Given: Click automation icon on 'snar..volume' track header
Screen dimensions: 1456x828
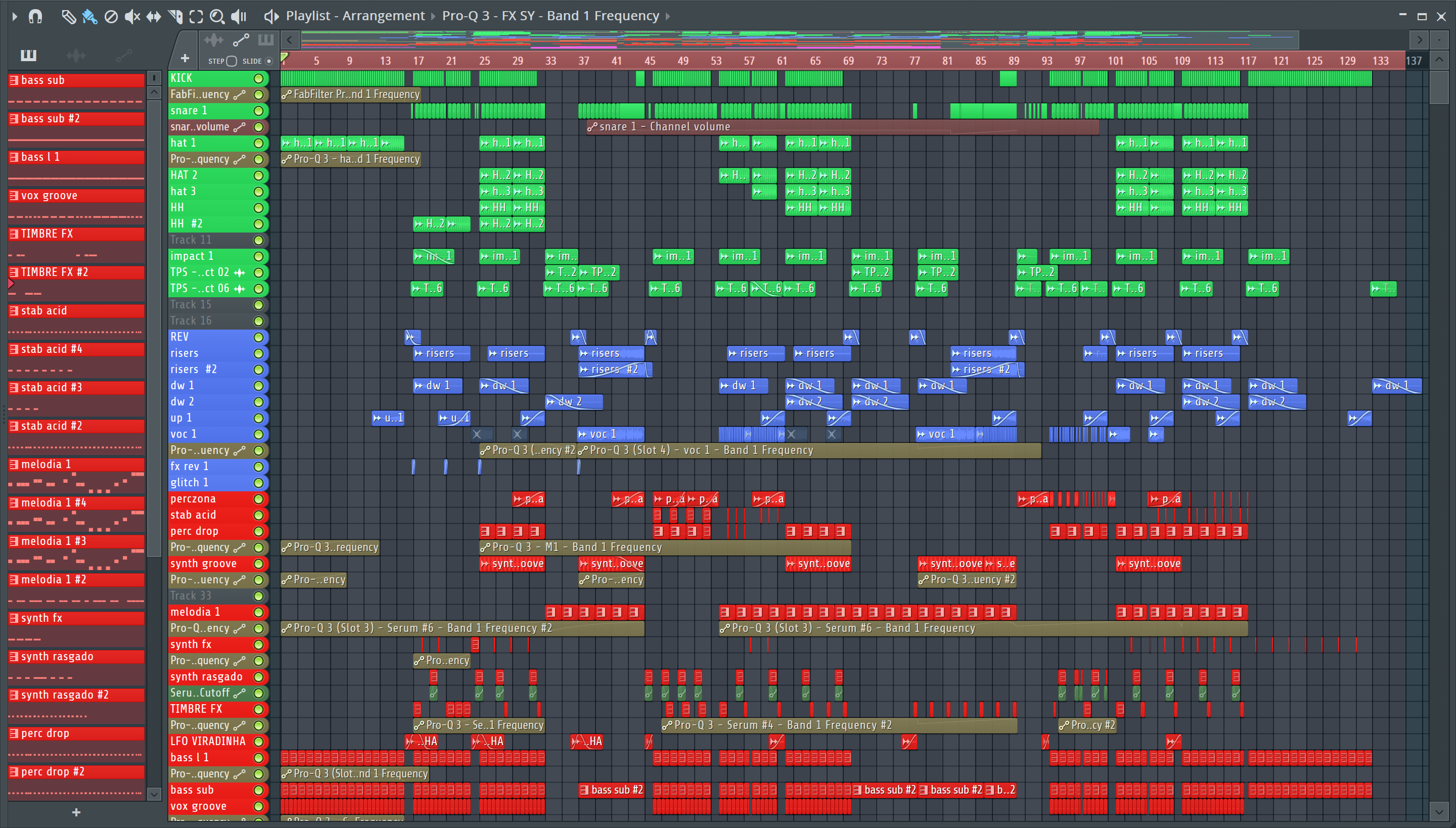Looking at the screenshot, I should pos(240,127).
